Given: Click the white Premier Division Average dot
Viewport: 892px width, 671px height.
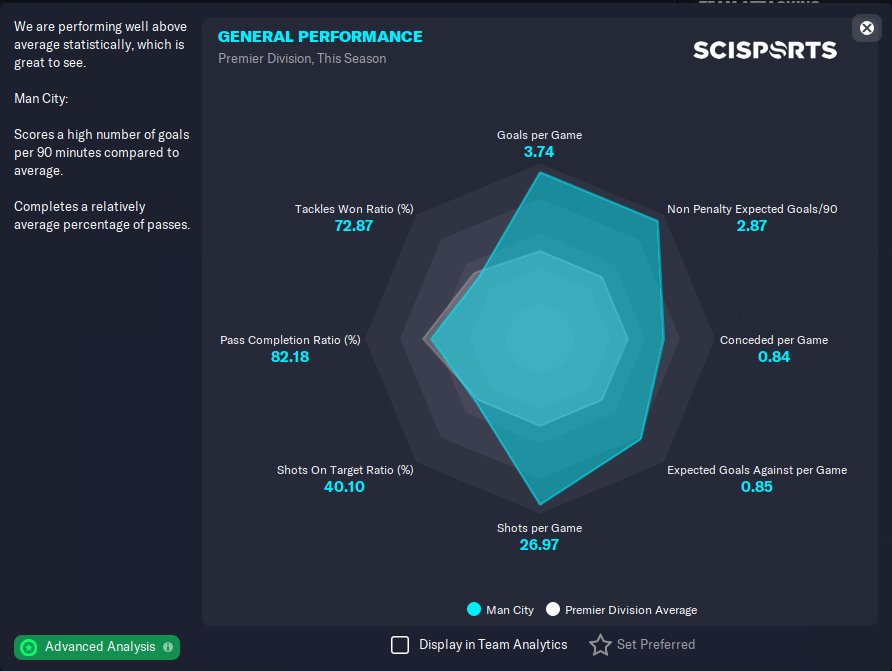Looking at the screenshot, I should click(x=552, y=609).
